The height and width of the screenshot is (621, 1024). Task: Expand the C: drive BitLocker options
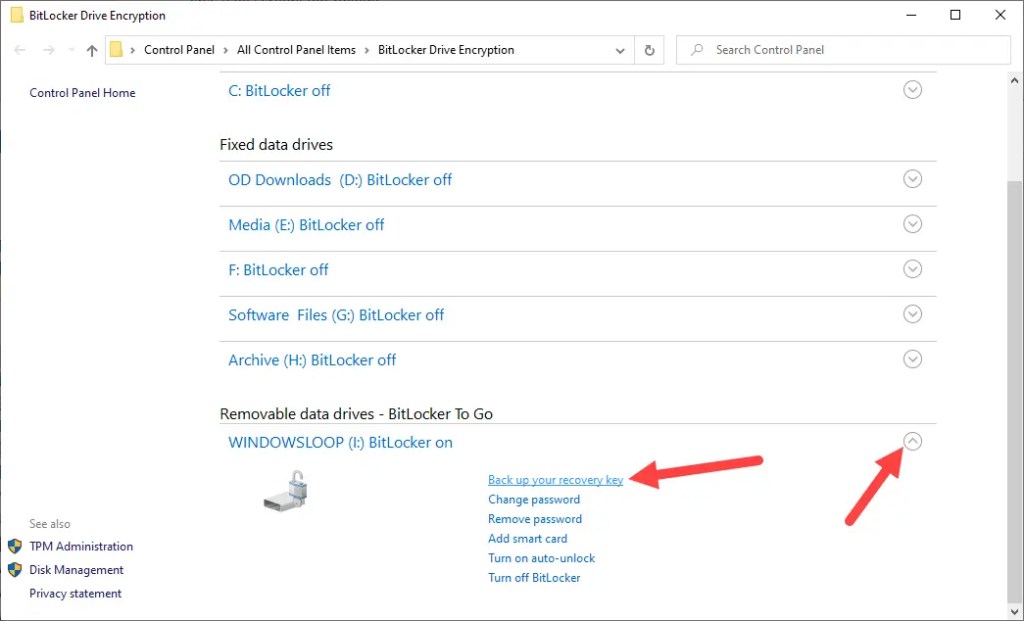(x=912, y=90)
